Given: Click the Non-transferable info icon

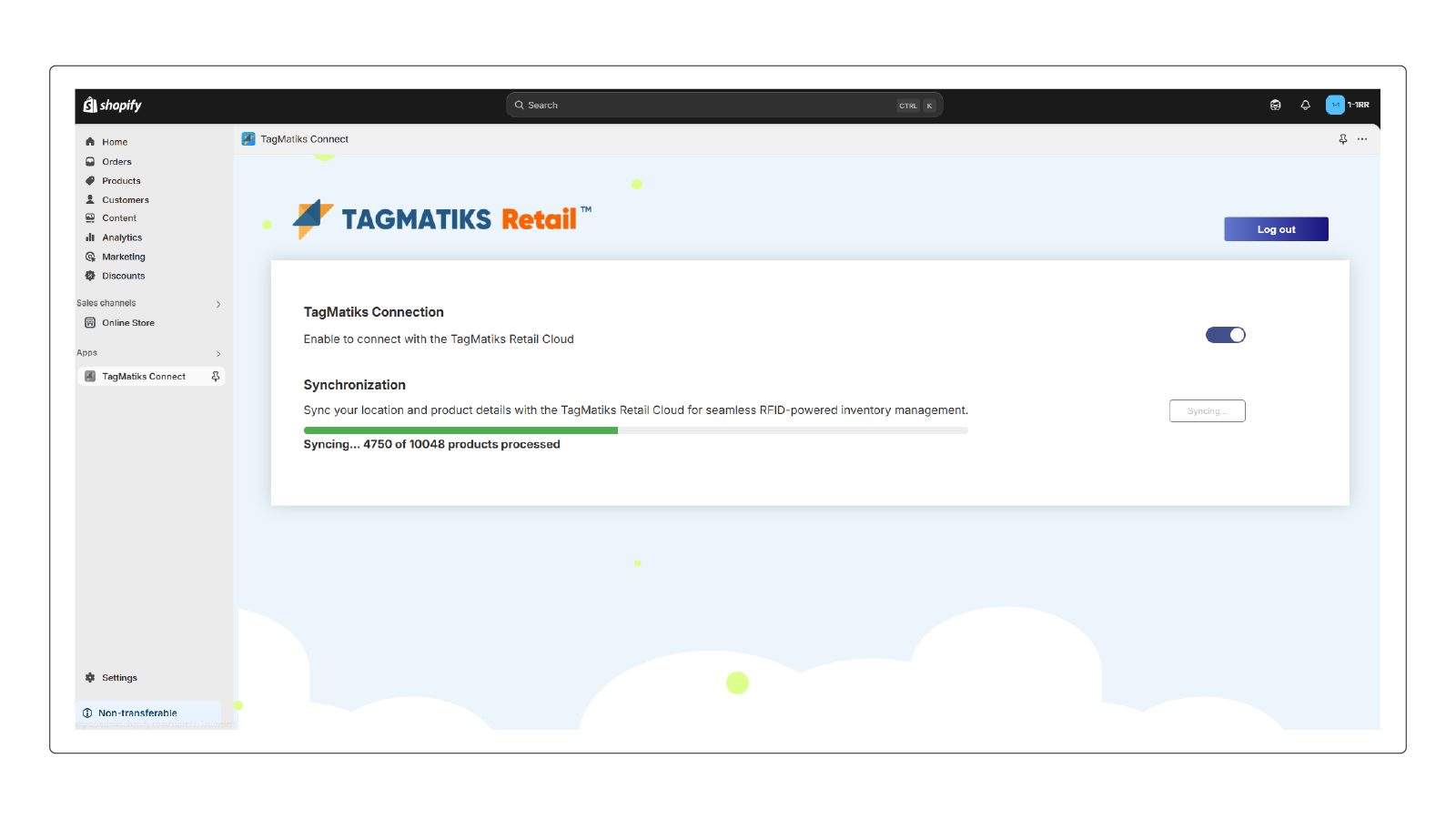Looking at the screenshot, I should coord(87,713).
